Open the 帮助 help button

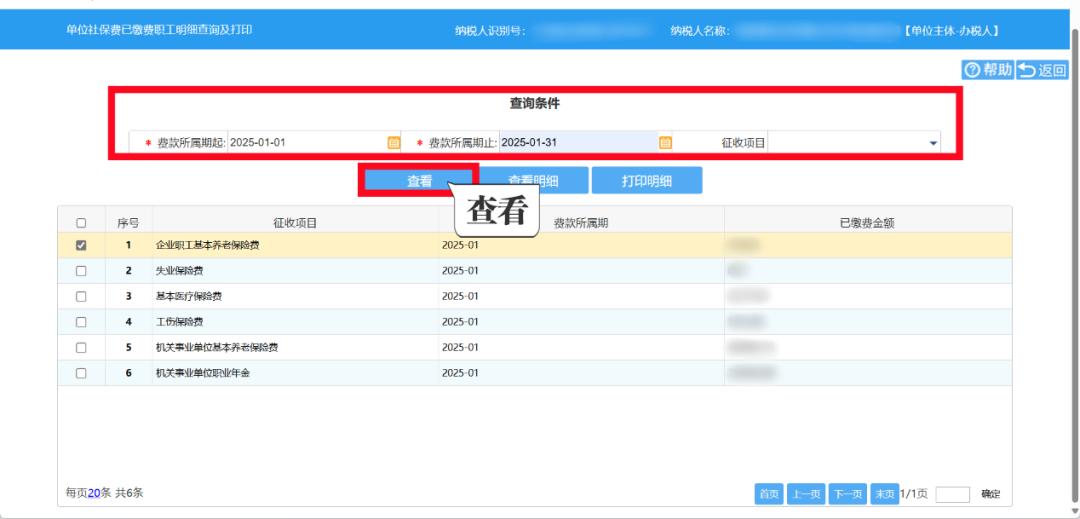[x=988, y=70]
